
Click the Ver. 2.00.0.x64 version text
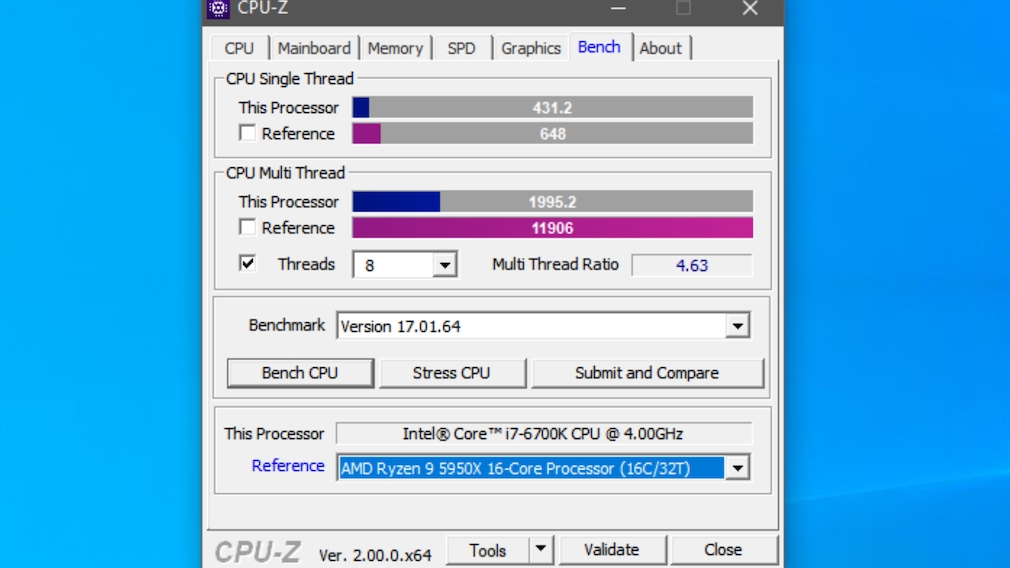click(x=375, y=555)
